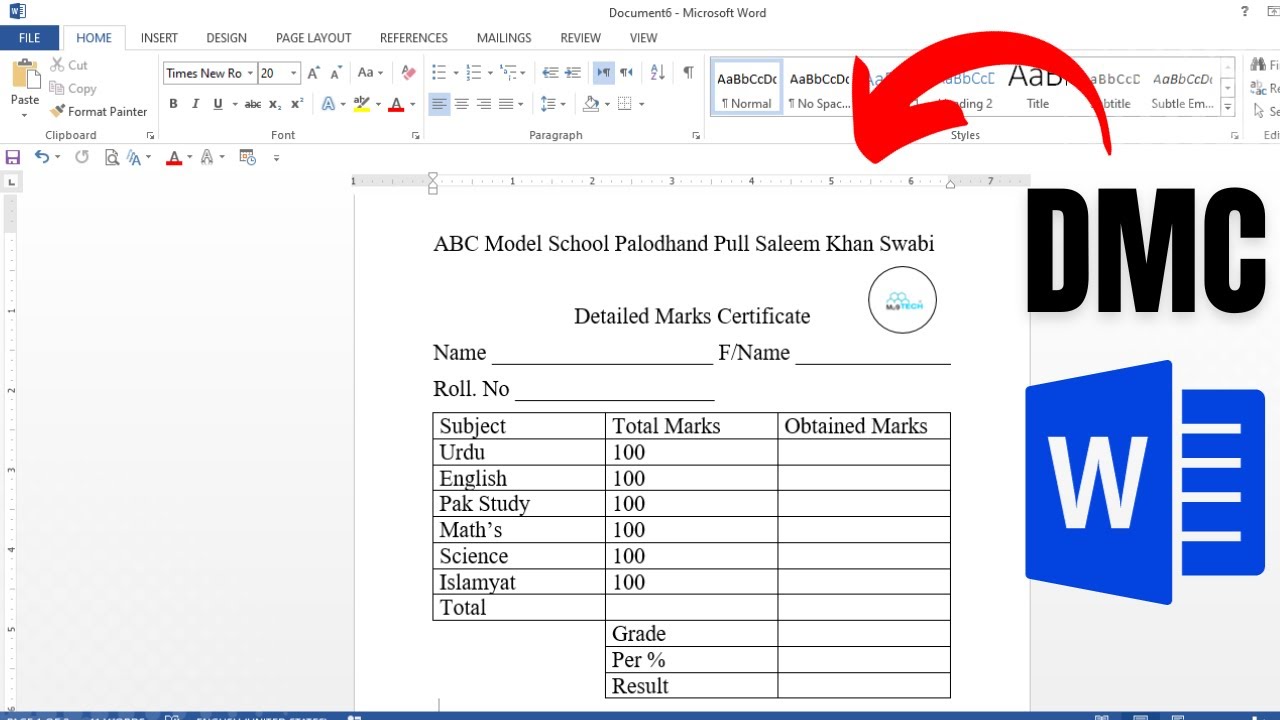The height and width of the screenshot is (720, 1280).
Task: Apply bullet list formatting
Action: point(438,73)
